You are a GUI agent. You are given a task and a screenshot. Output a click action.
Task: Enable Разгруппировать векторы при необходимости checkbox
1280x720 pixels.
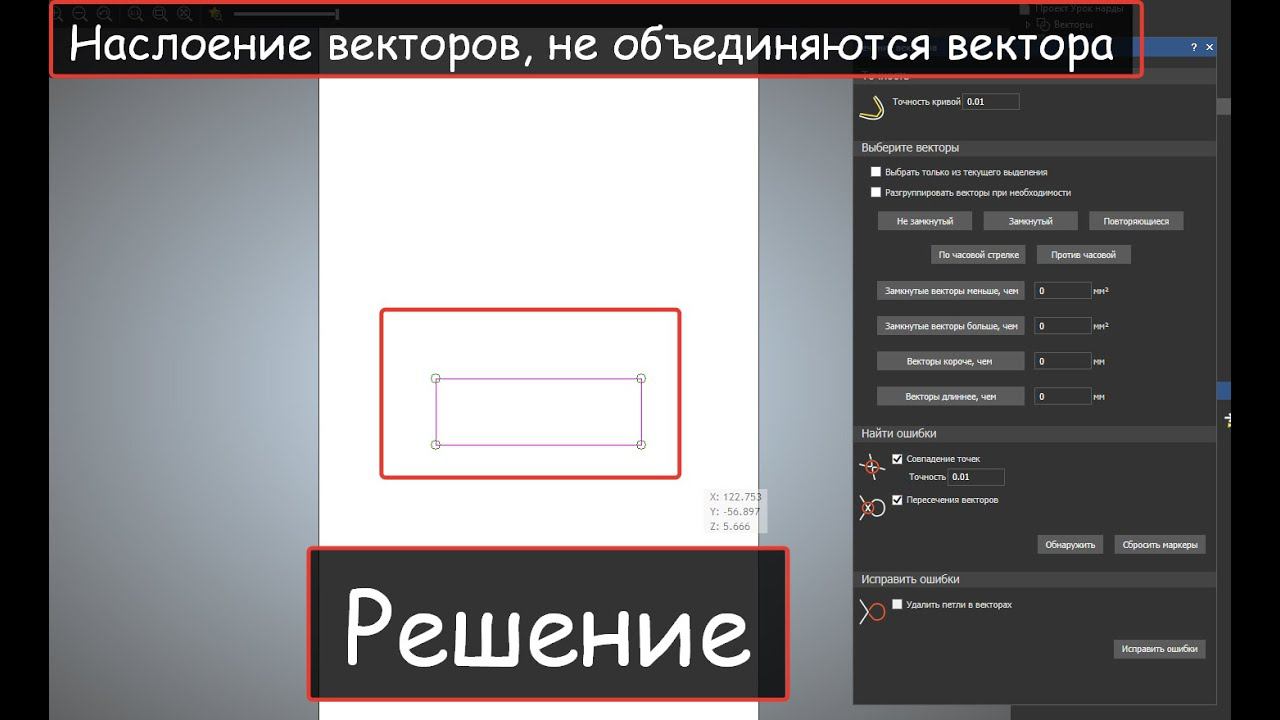[876, 192]
